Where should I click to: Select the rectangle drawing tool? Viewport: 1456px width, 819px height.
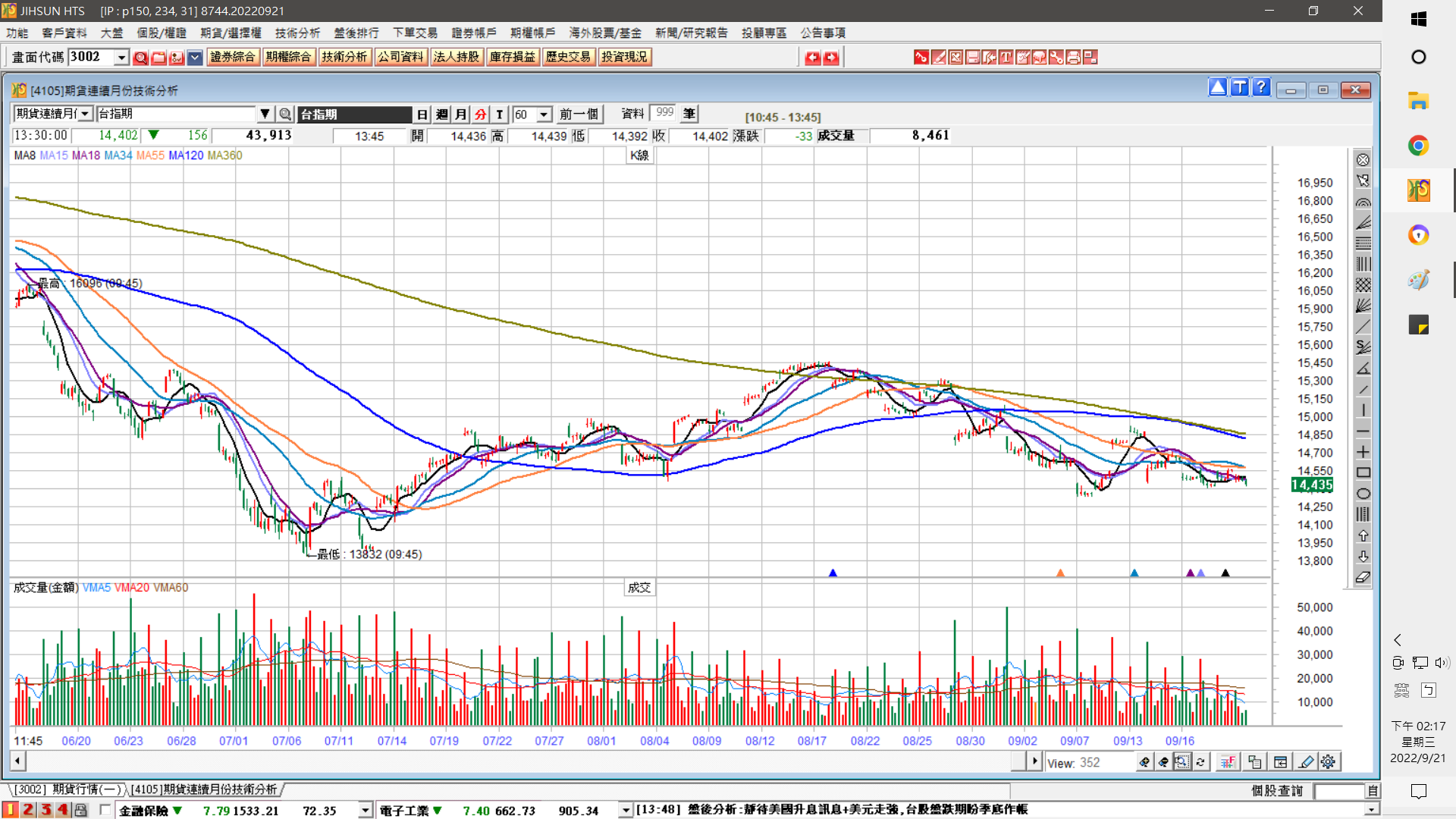(1363, 473)
